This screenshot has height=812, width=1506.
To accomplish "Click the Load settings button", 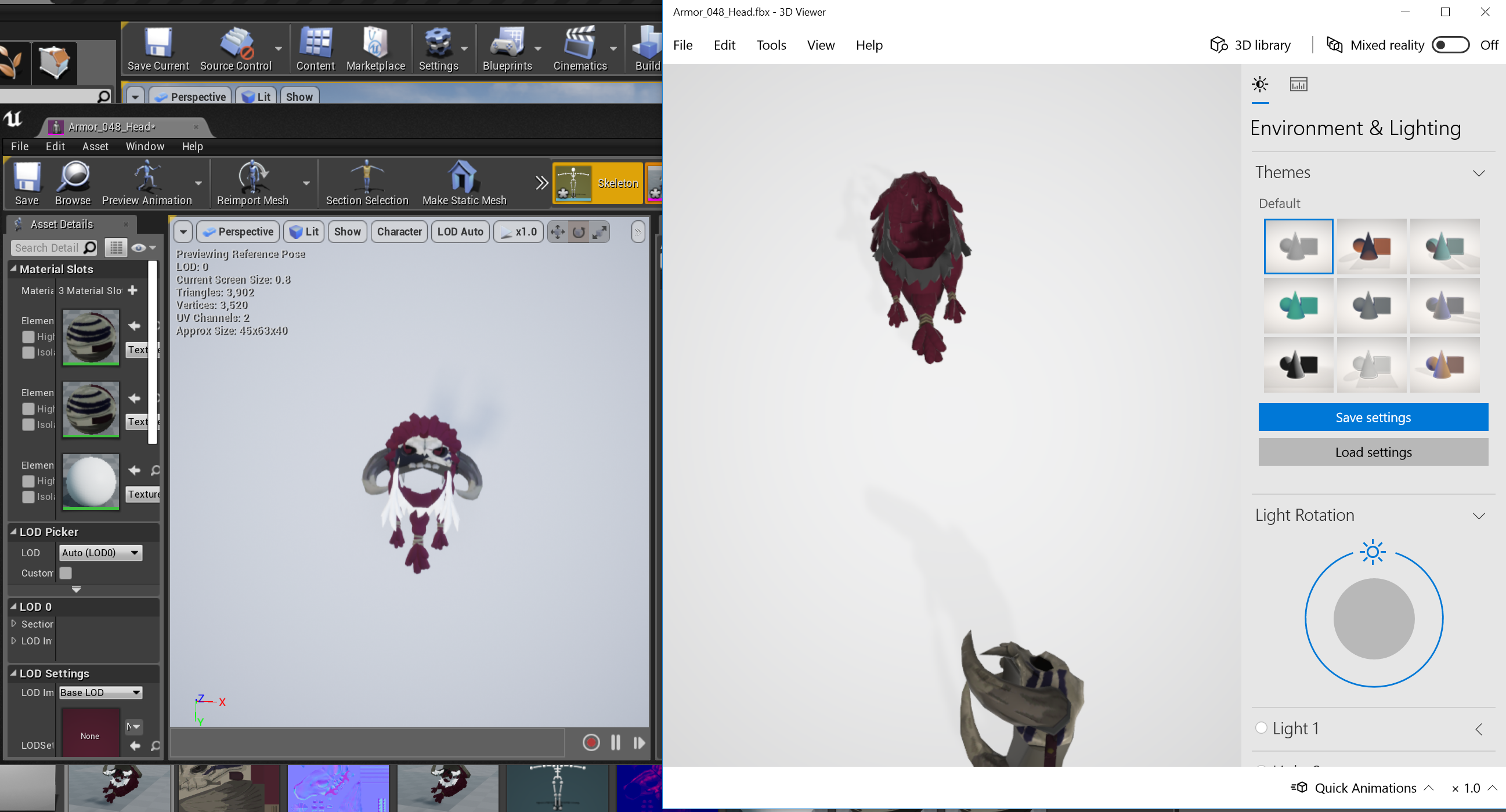I will [x=1372, y=452].
